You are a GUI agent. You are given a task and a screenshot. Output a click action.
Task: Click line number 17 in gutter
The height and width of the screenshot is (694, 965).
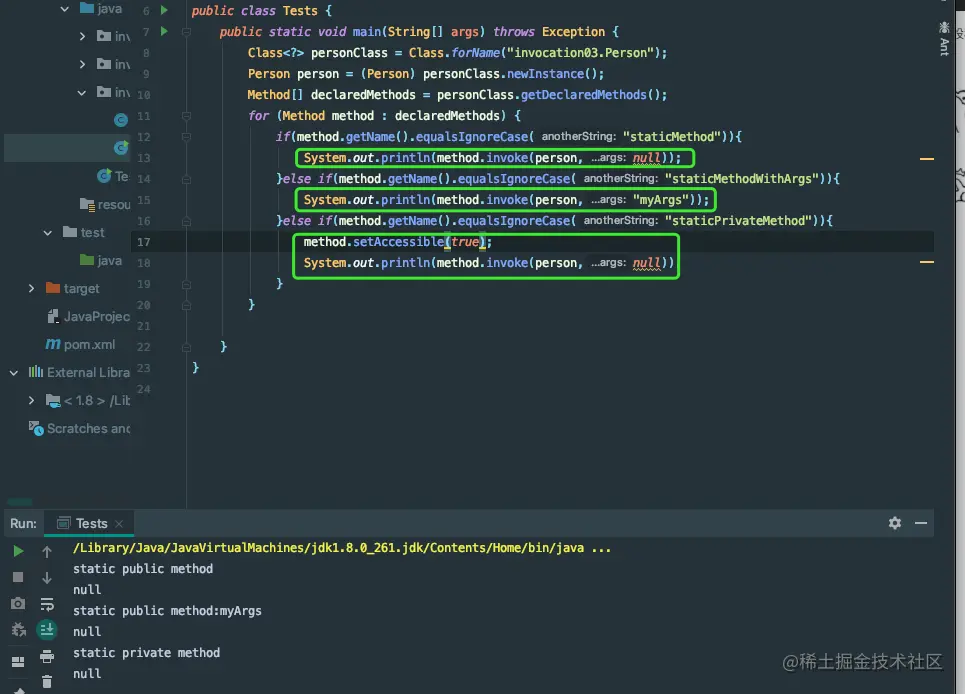(x=143, y=242)
